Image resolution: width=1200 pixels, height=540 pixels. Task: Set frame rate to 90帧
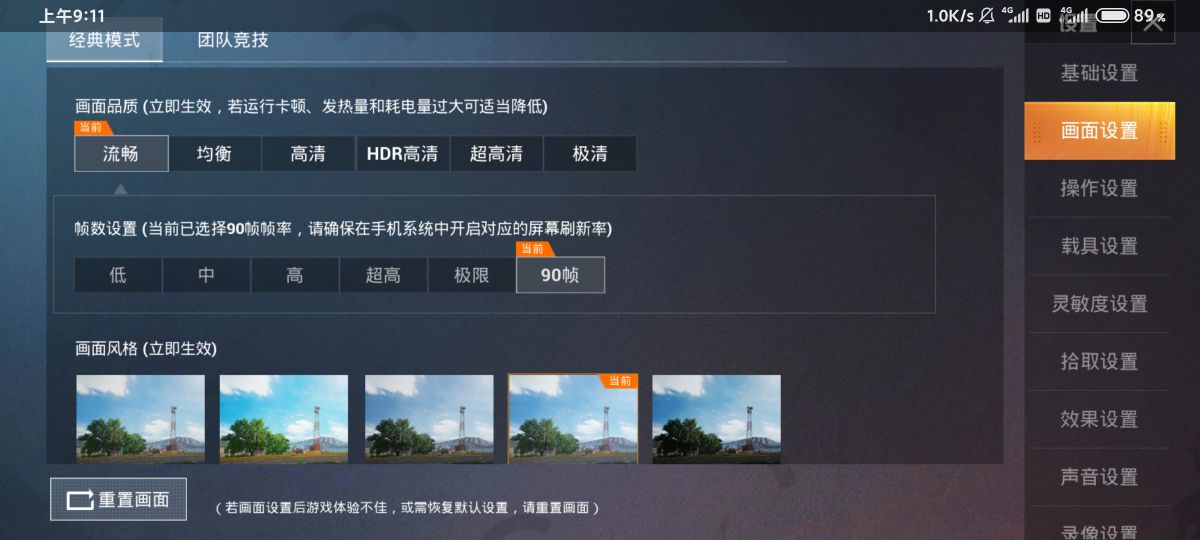click(x=560, y=275)
